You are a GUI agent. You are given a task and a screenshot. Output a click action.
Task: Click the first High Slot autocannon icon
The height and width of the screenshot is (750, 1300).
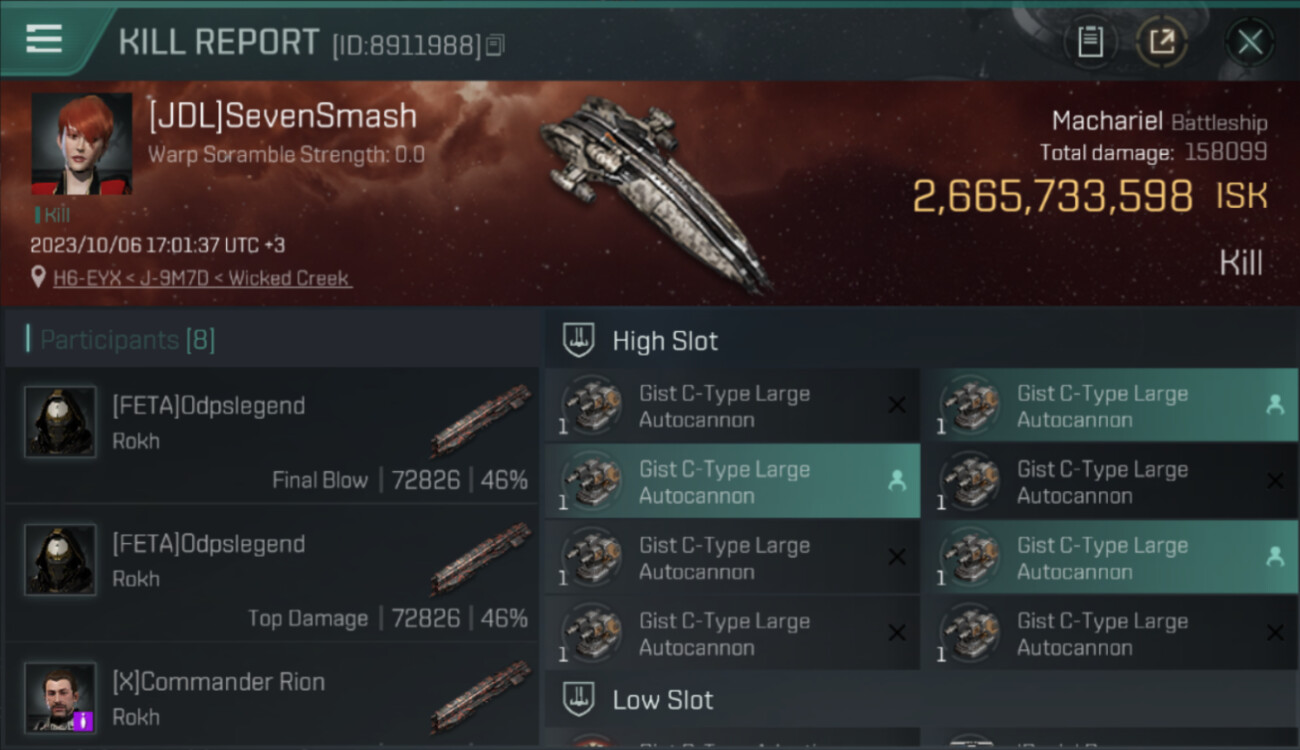tap(590, 405)
